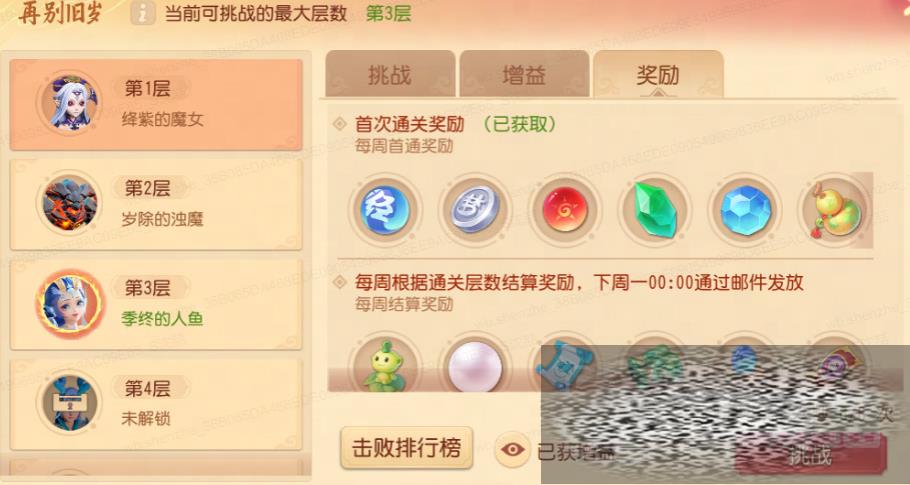Click the red 挑战 button
This screenshot has height=485, width=910.
[x=811, y=454]
